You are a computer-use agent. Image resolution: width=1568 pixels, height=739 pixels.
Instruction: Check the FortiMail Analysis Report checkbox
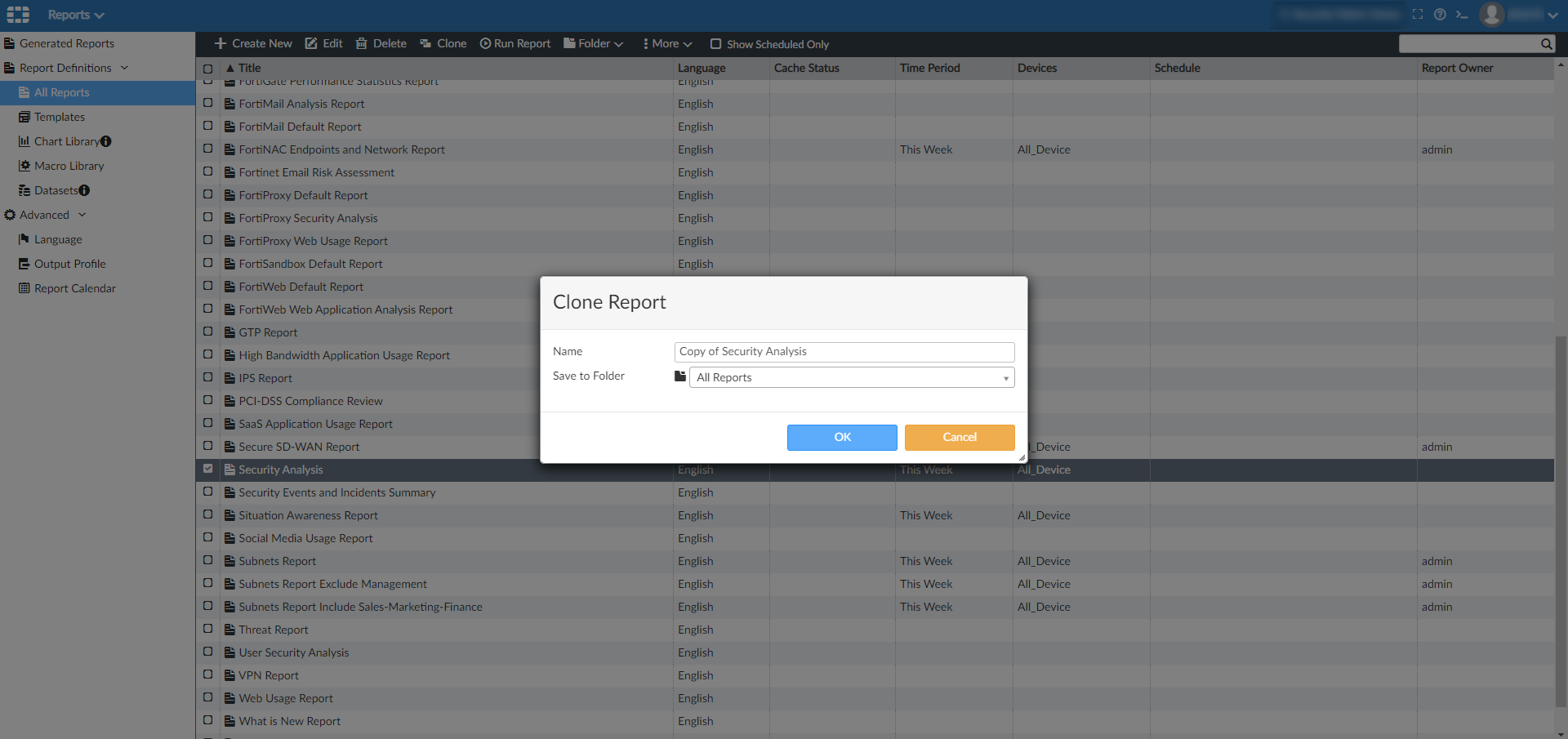208,103
